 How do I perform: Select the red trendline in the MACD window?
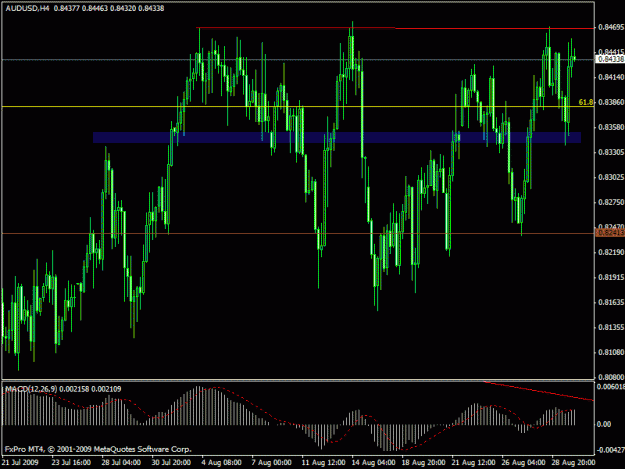[539, 391]
